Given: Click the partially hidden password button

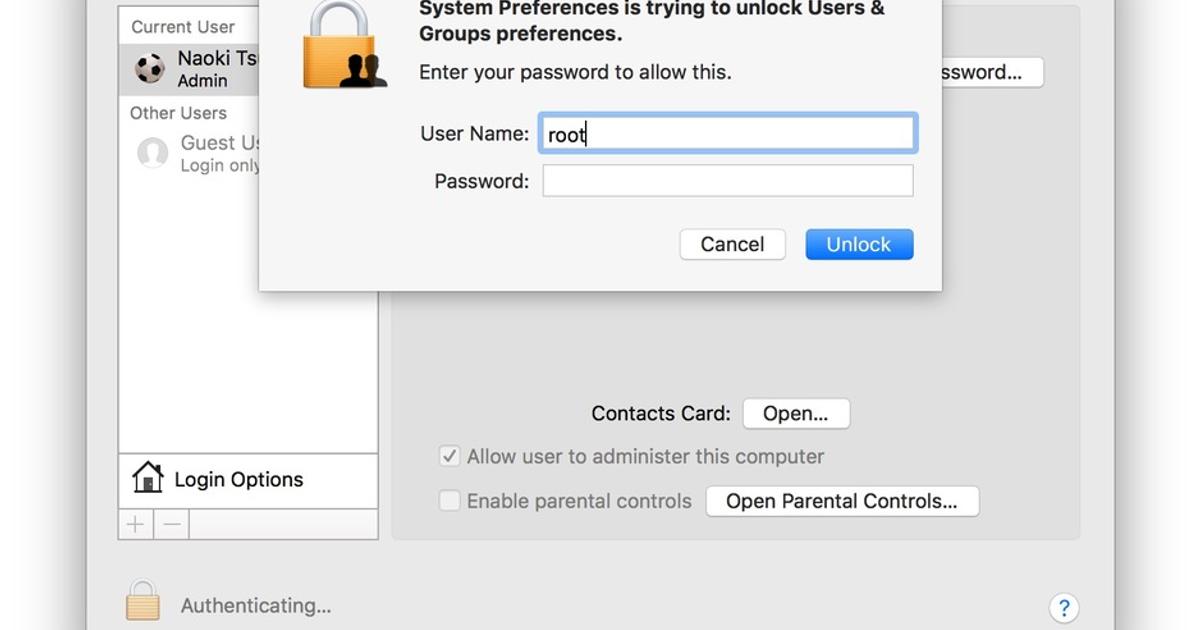Looking at the screenshot, I should 992,72.
